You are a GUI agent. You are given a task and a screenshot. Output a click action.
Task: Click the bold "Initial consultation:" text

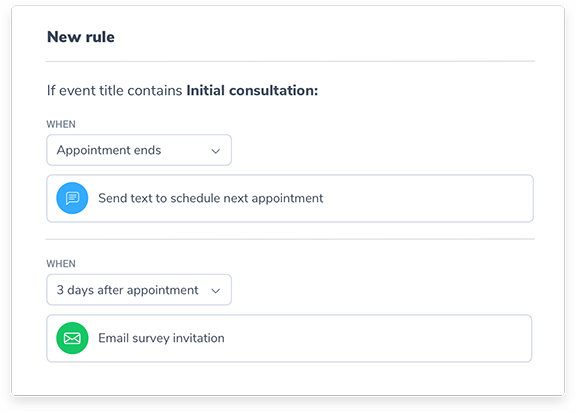pos(252,90)
